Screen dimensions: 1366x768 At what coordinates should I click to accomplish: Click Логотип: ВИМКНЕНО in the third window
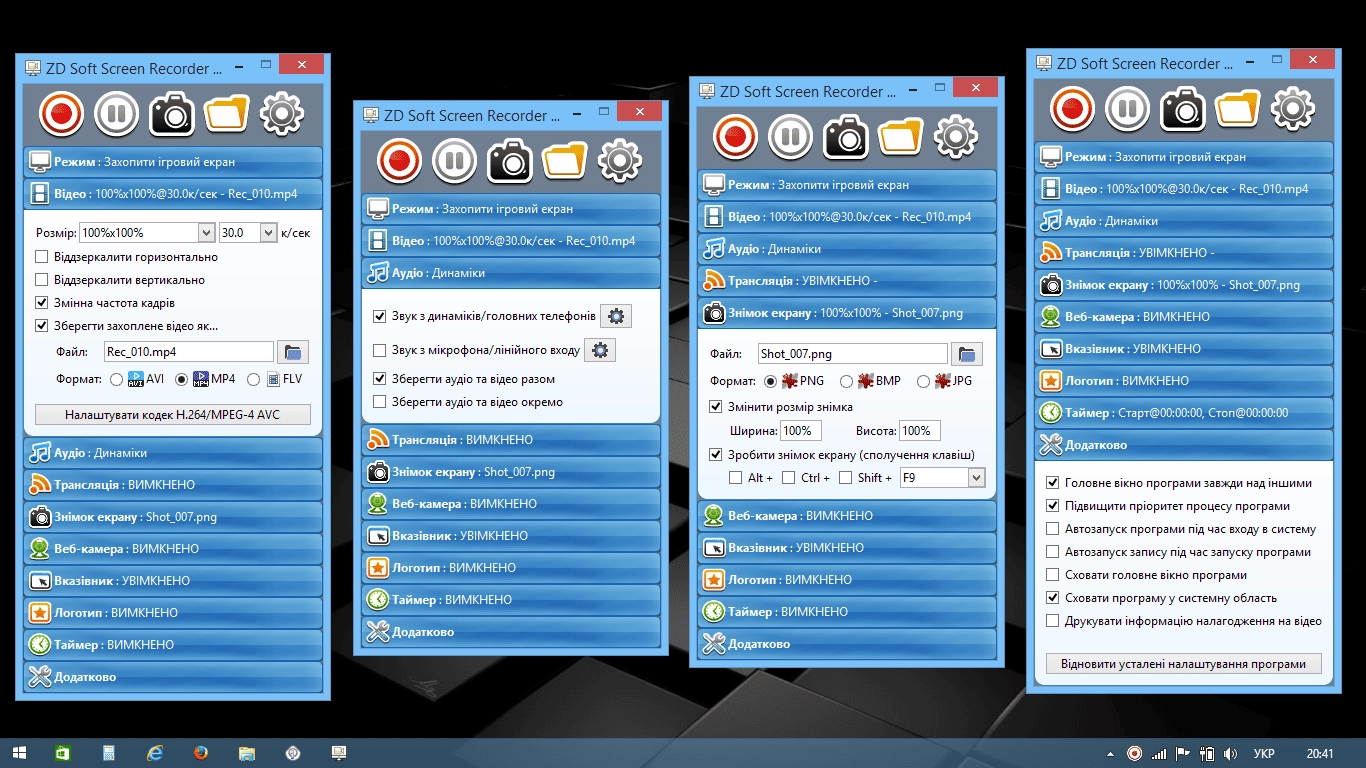[847, 580]
